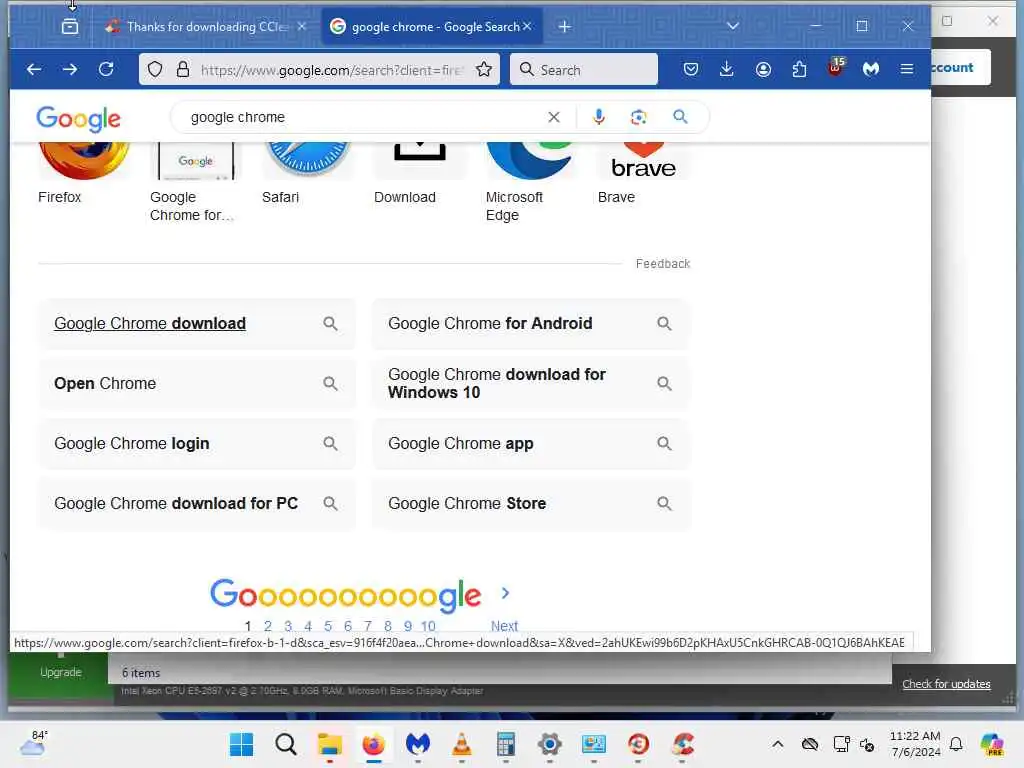Screen dimensions: 1024x768
Task: Go to results page 5
Action: [328, 626]
